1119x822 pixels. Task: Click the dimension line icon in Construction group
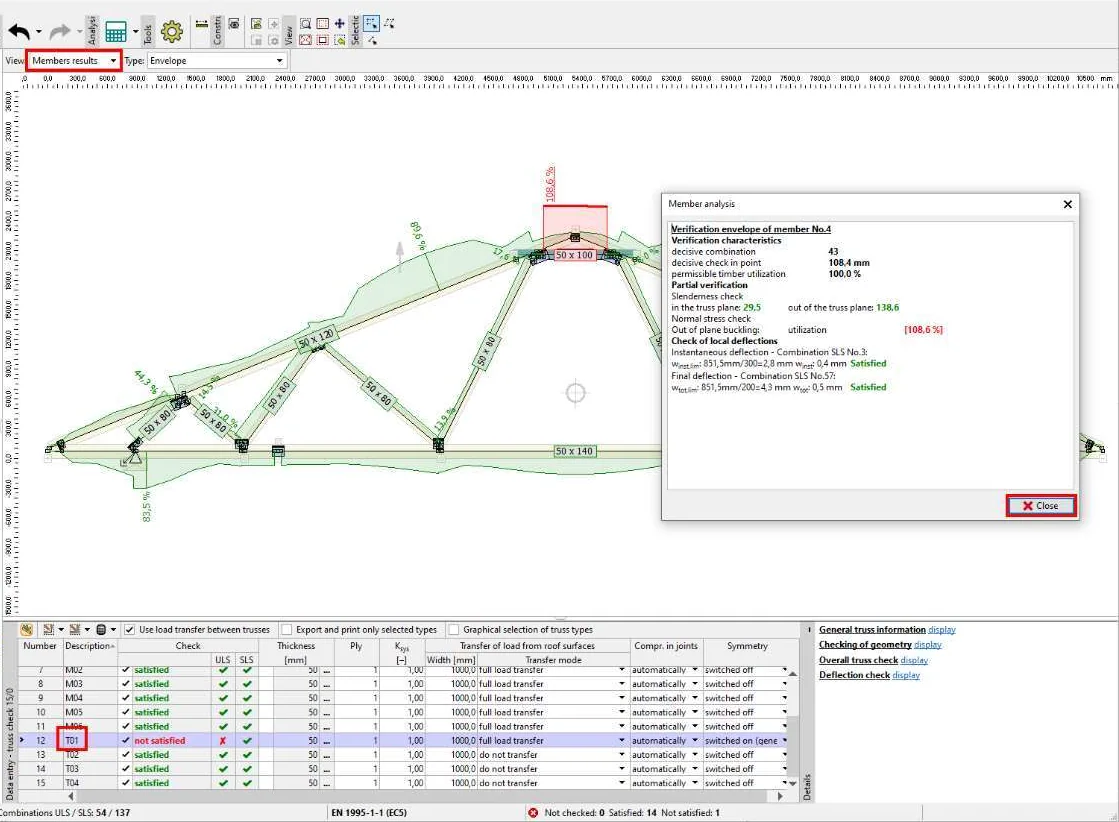[x=201, y=24]
